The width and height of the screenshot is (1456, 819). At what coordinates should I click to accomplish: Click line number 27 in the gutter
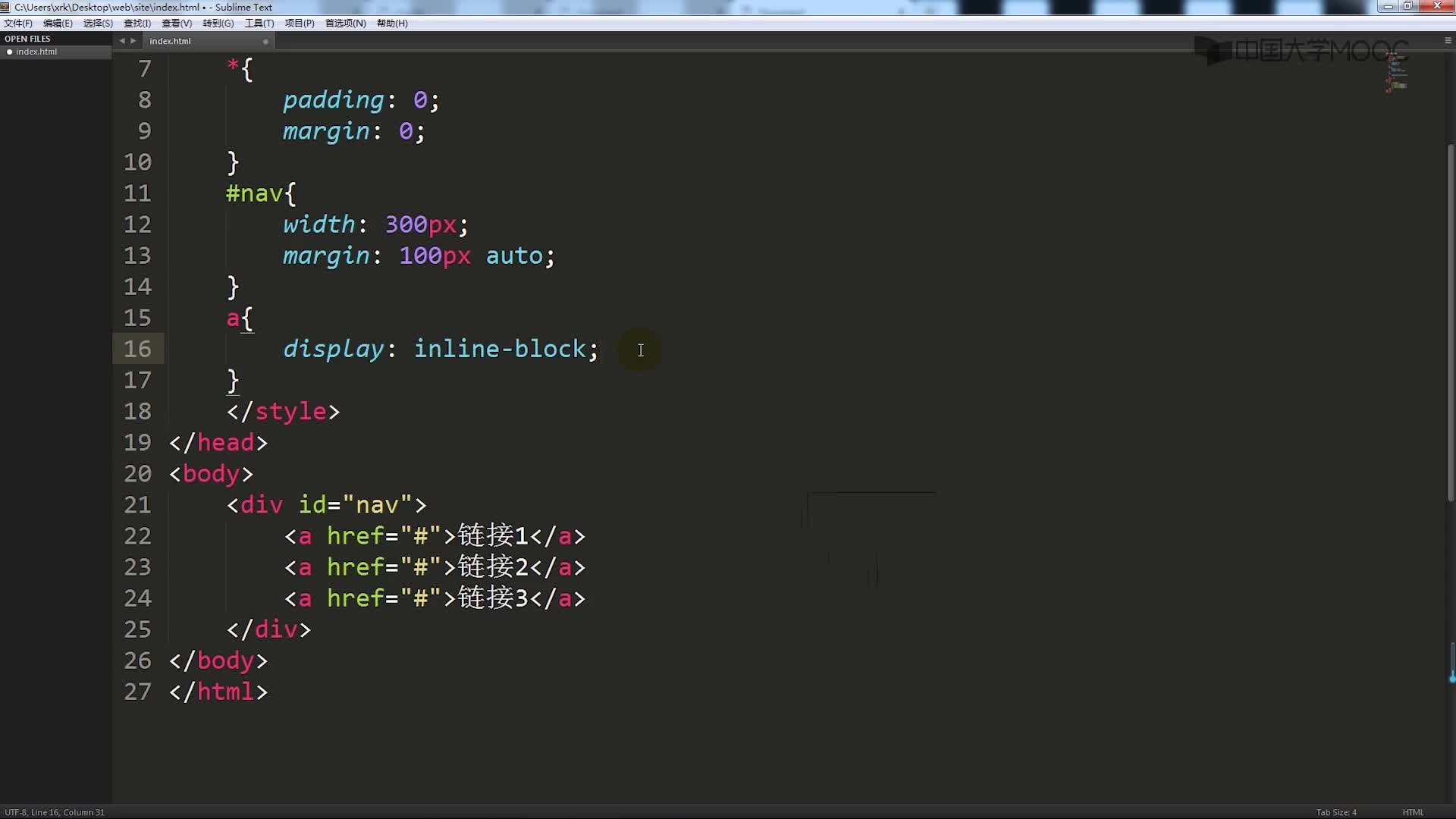137,692
